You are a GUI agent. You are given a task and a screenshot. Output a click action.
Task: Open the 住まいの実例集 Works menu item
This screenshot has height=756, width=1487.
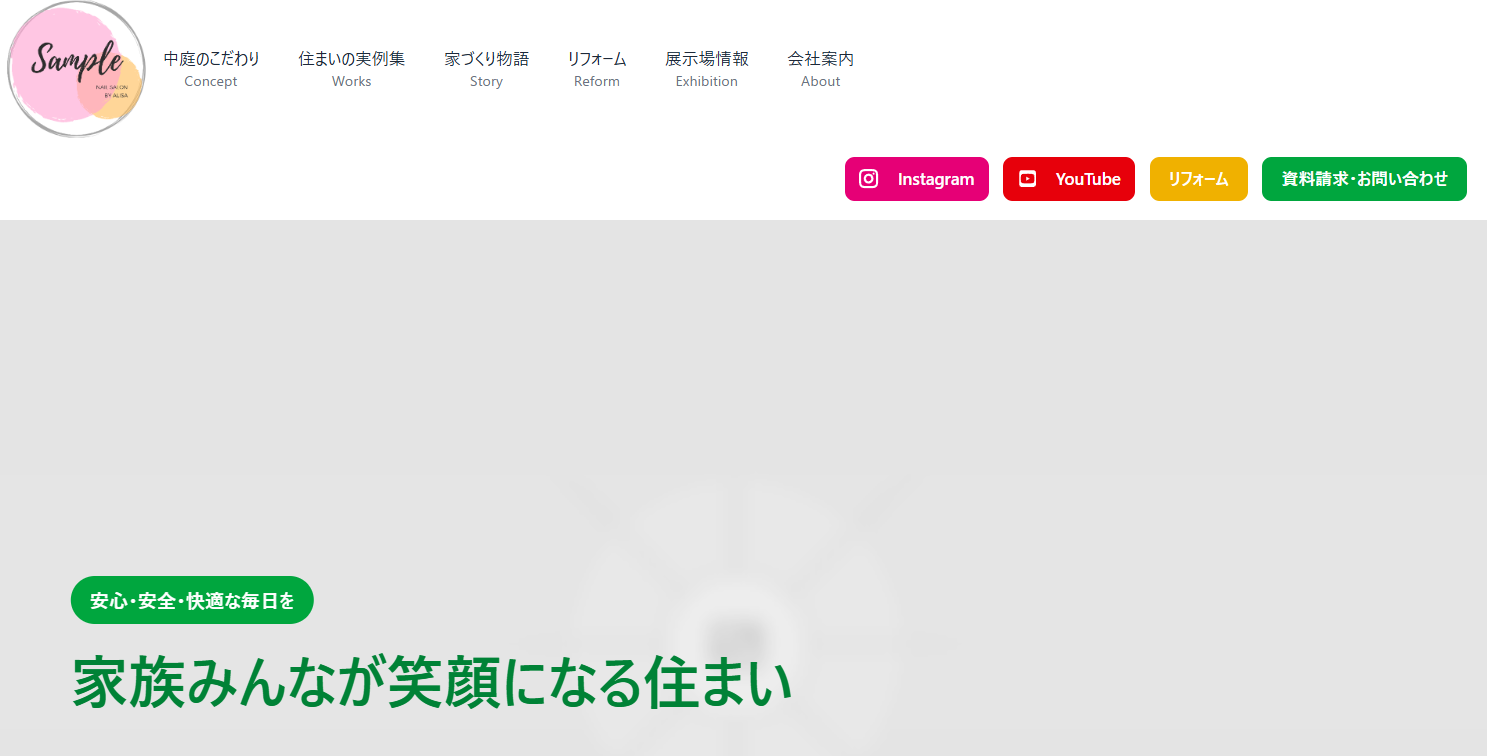(x=351, y=69)
